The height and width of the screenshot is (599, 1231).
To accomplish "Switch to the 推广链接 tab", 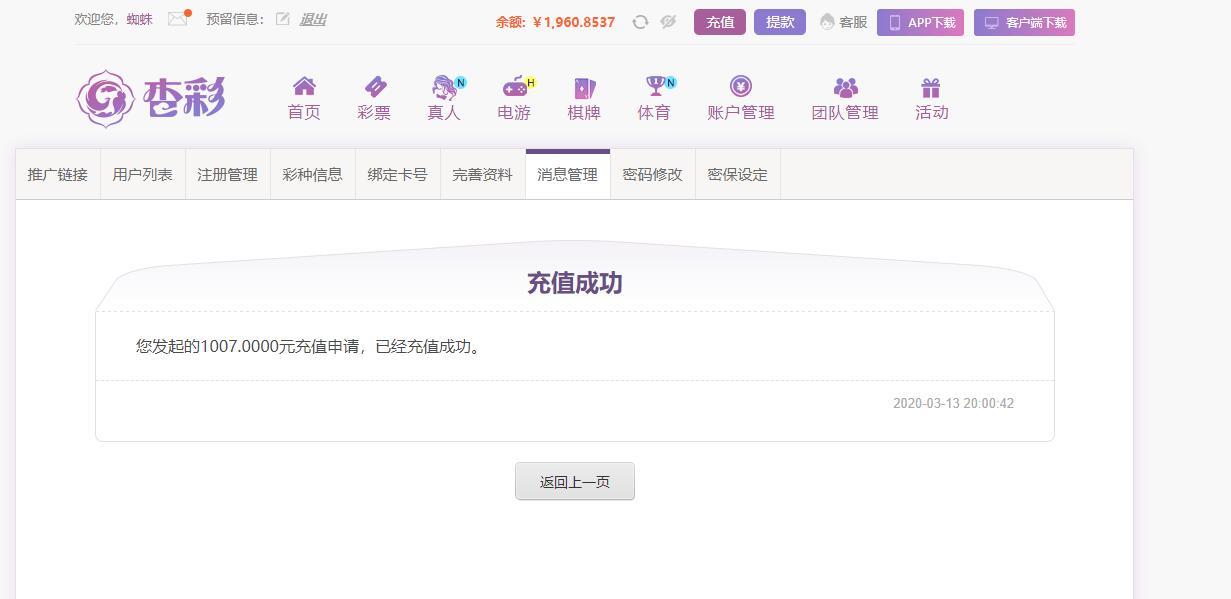I will [58, 174].
